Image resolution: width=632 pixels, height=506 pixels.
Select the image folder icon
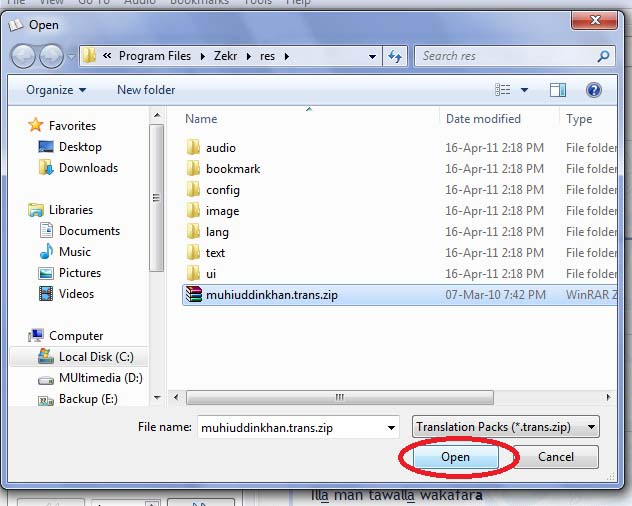(x=193, y=210)
